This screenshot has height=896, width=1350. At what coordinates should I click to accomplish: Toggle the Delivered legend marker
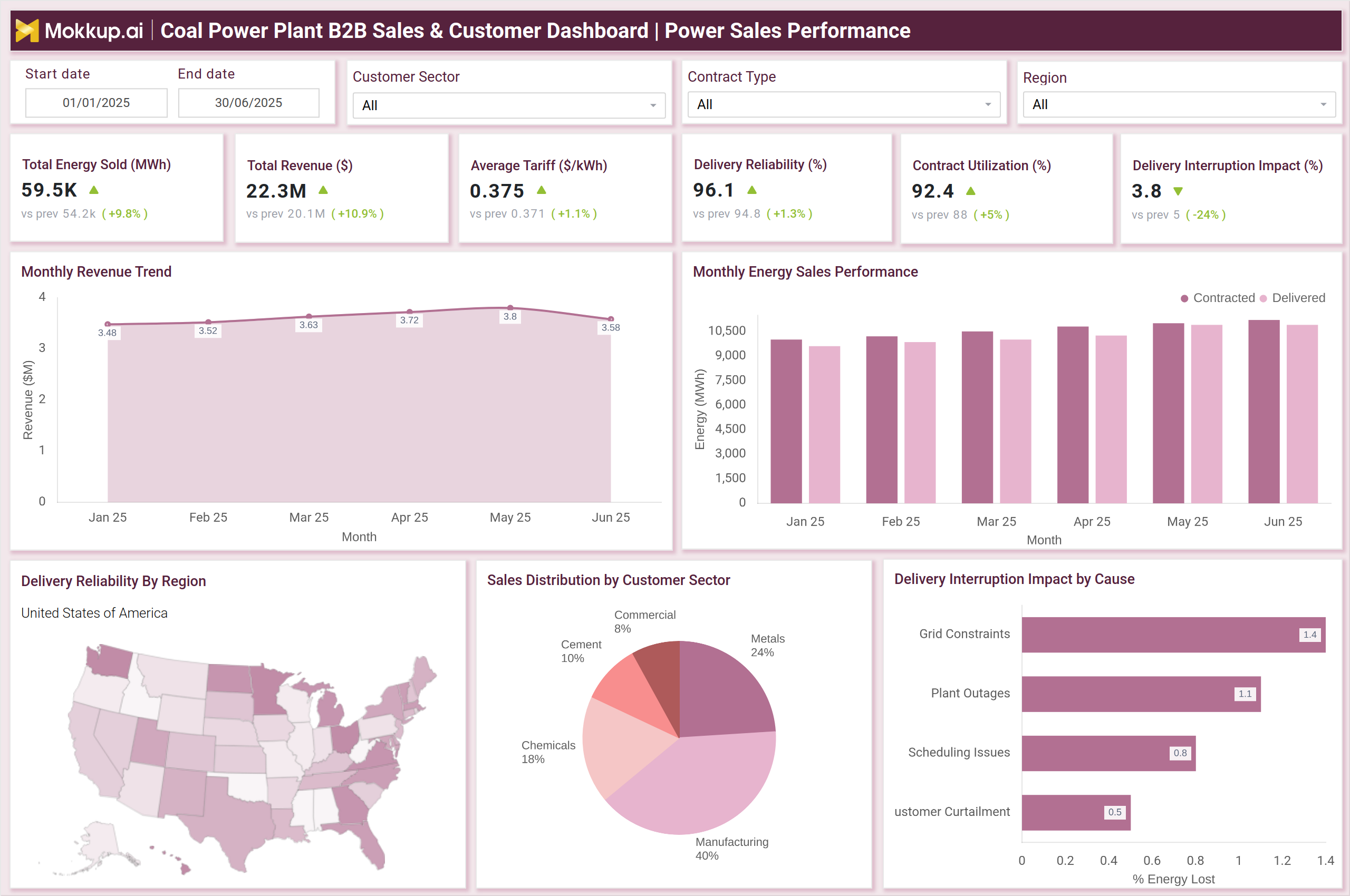tap(1263, 298)
